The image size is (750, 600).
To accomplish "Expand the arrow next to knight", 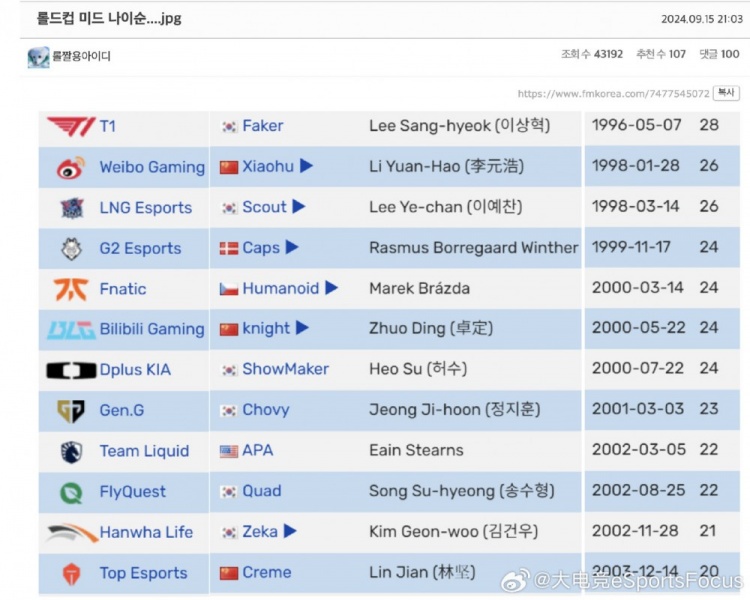I will [x=302, y=328].
